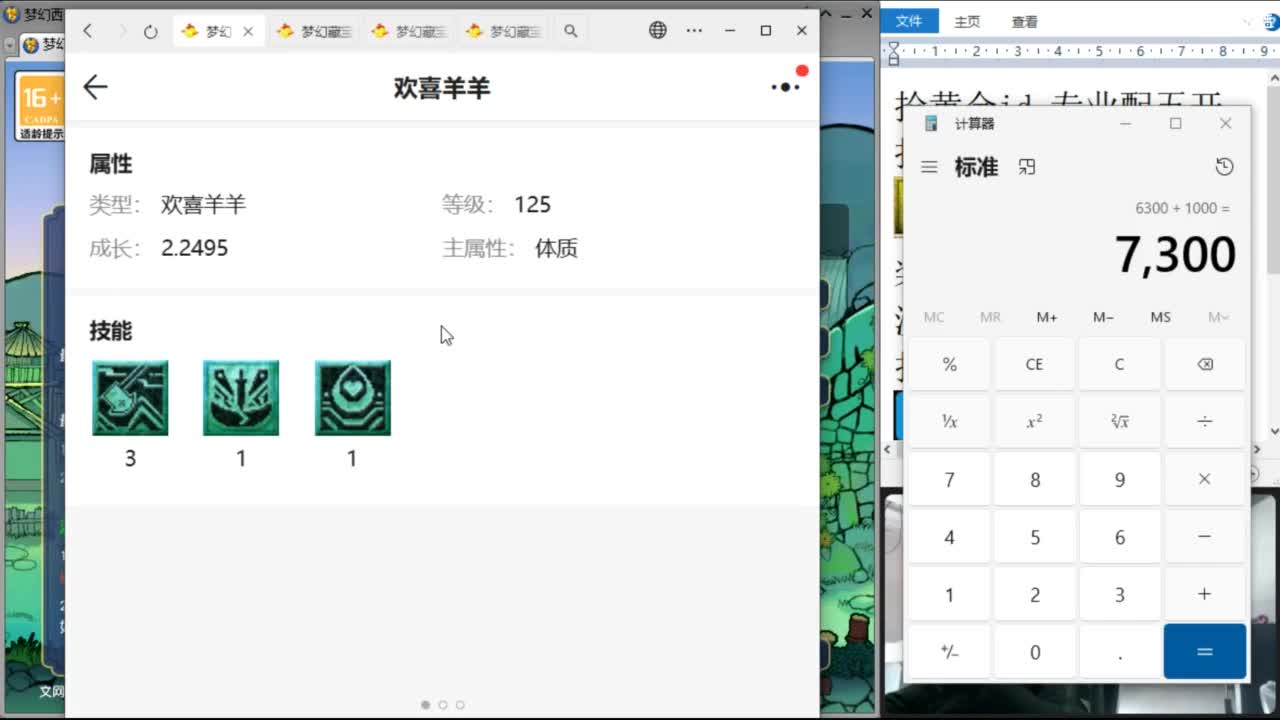Expand the M memory list dropdown
Screen dimensions: 1280x720
pos(1217,317)
